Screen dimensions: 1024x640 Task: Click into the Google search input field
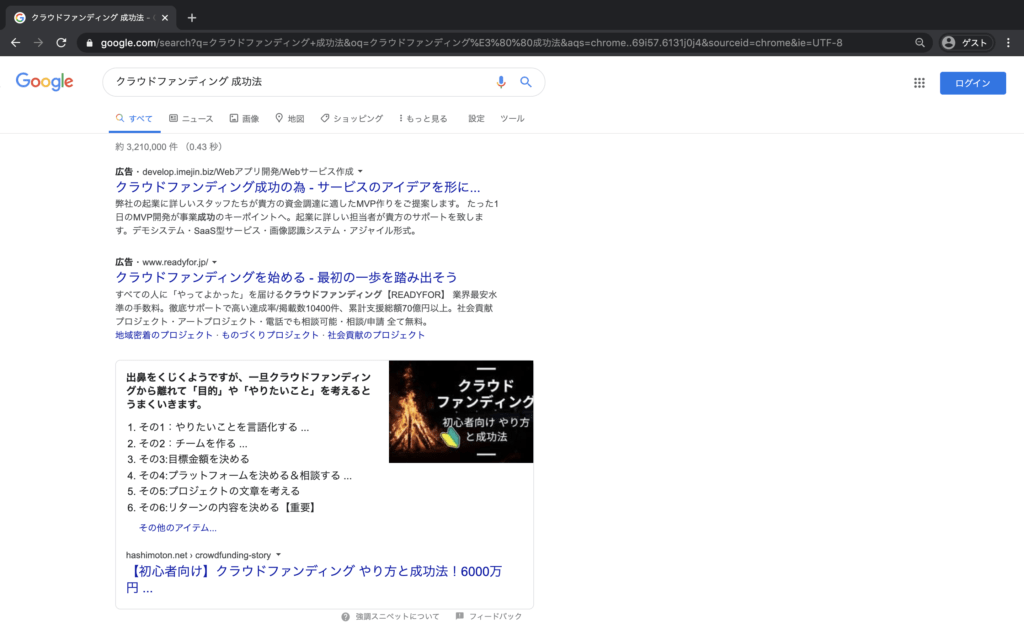click(x=300, y=82)
